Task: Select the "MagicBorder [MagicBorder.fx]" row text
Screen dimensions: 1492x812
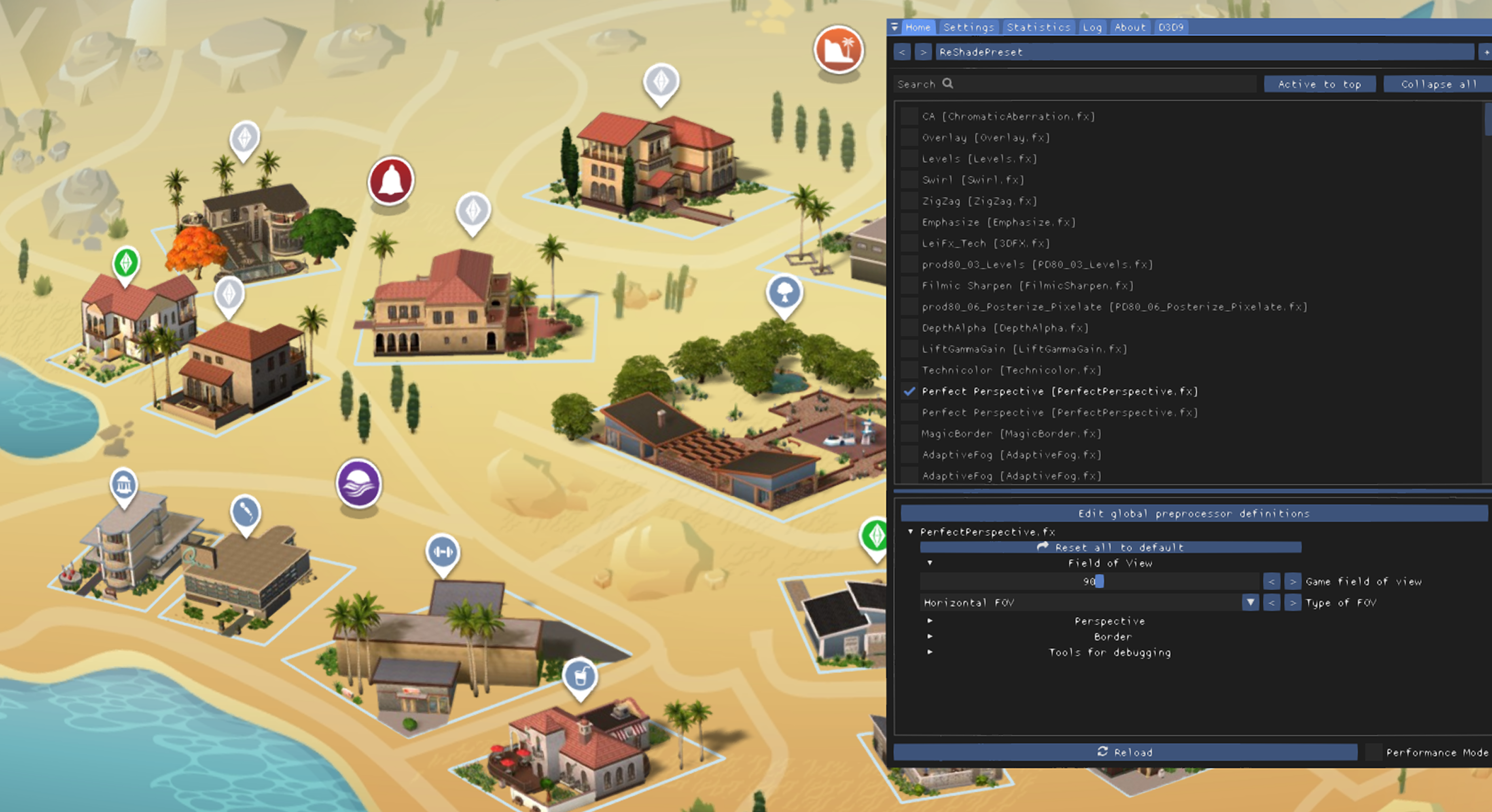Action: click(1011, 433)
